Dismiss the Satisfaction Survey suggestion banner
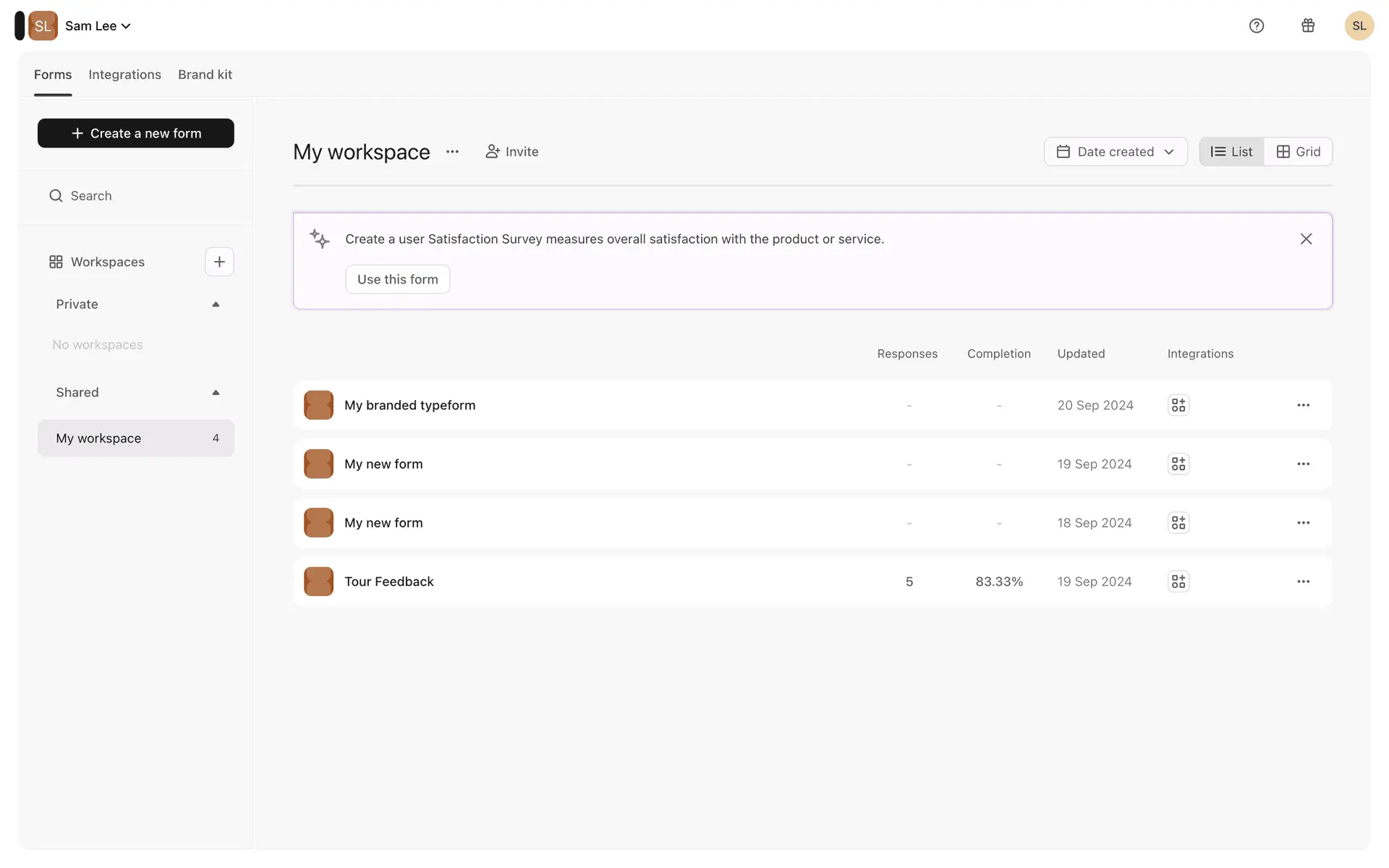The height and width of the screenshot is (868, 1389). pyautogui.click(x=1306, y=239)
